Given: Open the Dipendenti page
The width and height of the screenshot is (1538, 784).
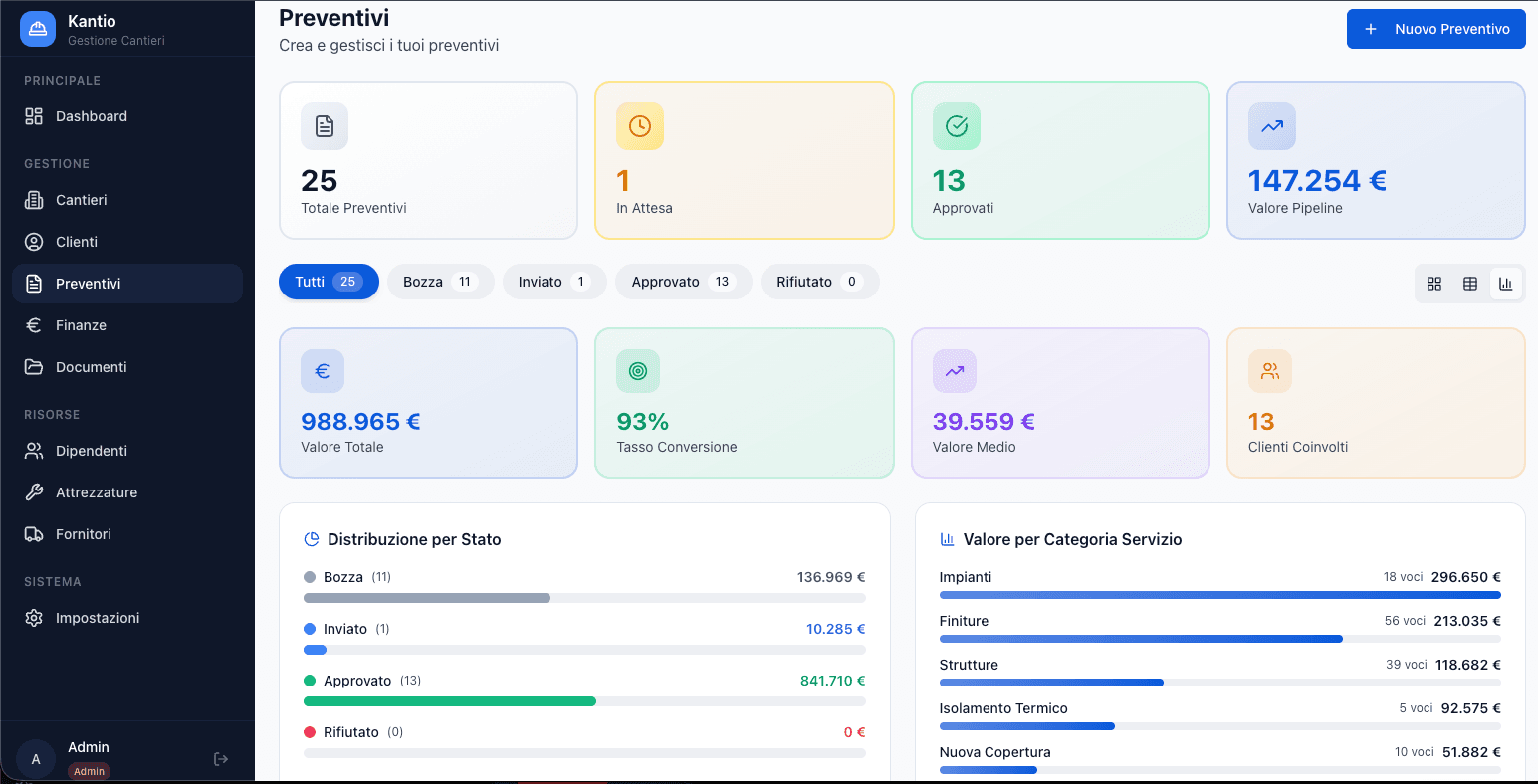Looking at the screenshot, I should point(127,451).
